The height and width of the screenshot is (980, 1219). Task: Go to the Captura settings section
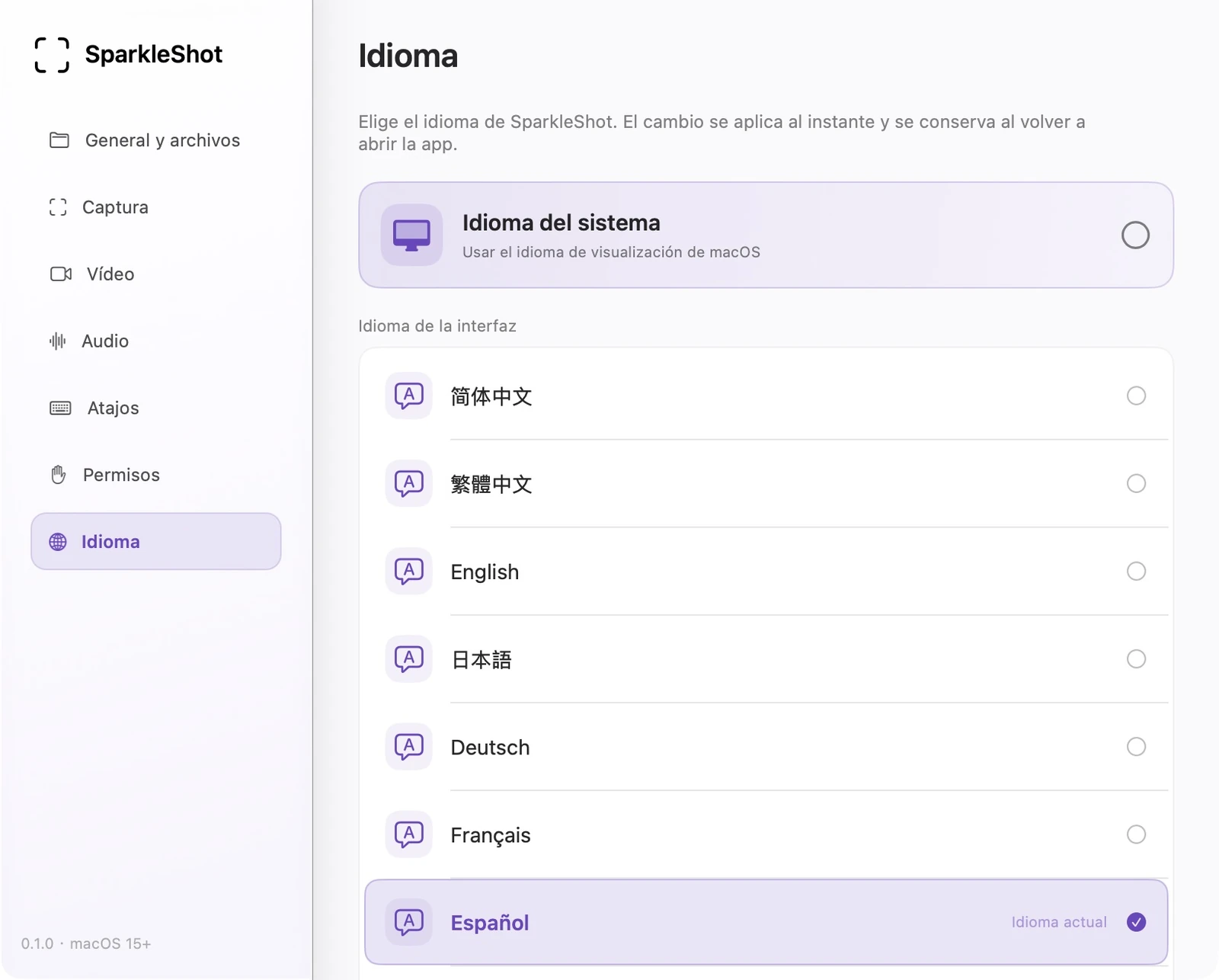point(156,207)
